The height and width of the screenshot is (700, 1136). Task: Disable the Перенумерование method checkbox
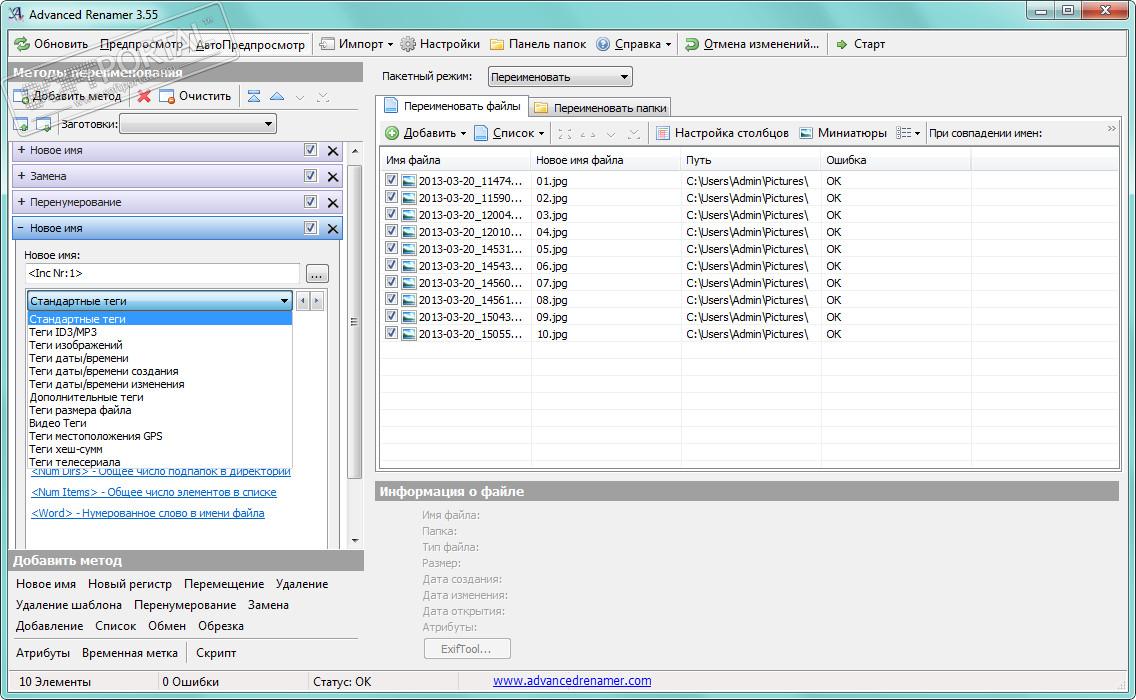pos(310,202)
